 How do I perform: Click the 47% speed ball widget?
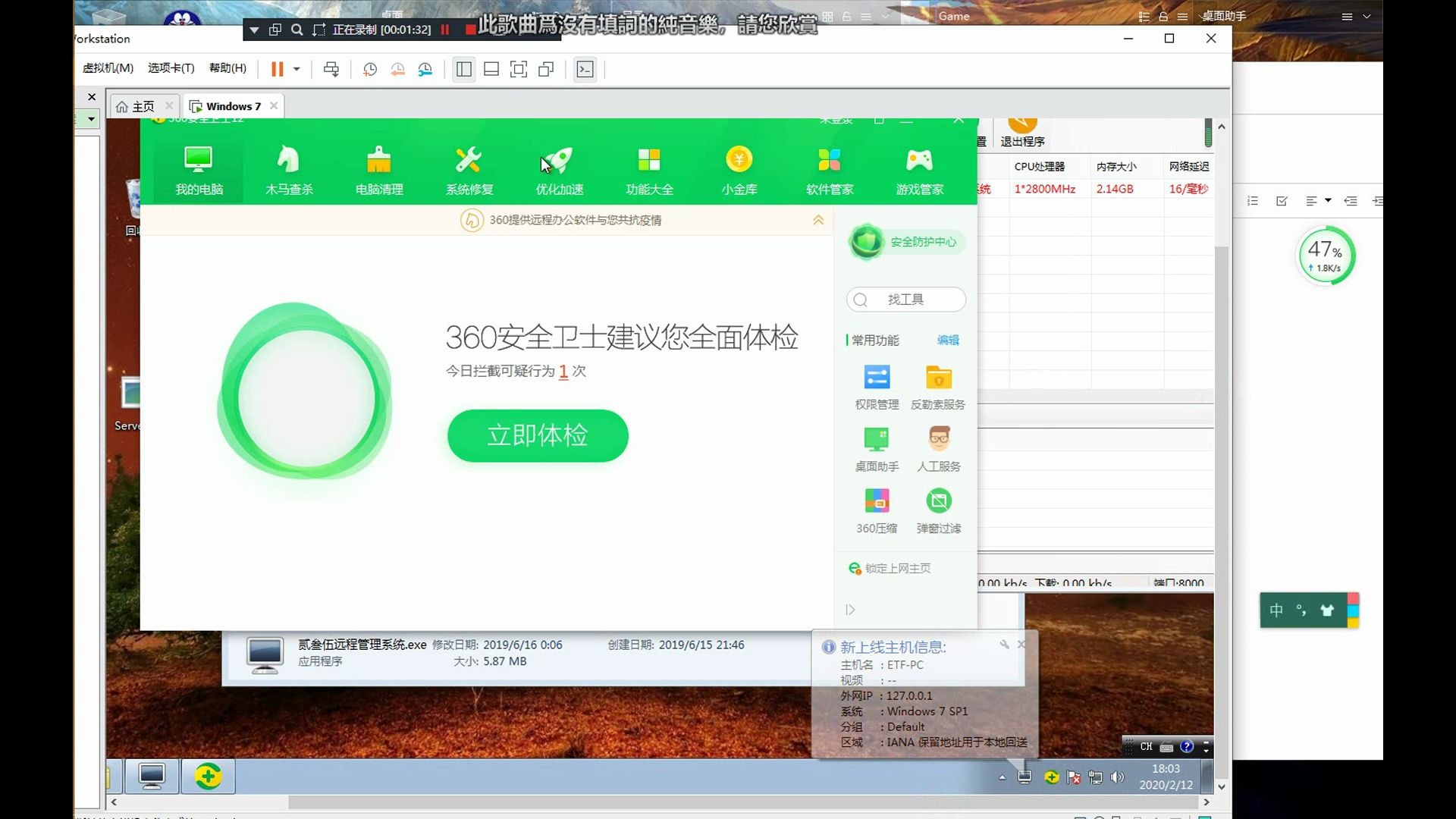click(1326, 256)
